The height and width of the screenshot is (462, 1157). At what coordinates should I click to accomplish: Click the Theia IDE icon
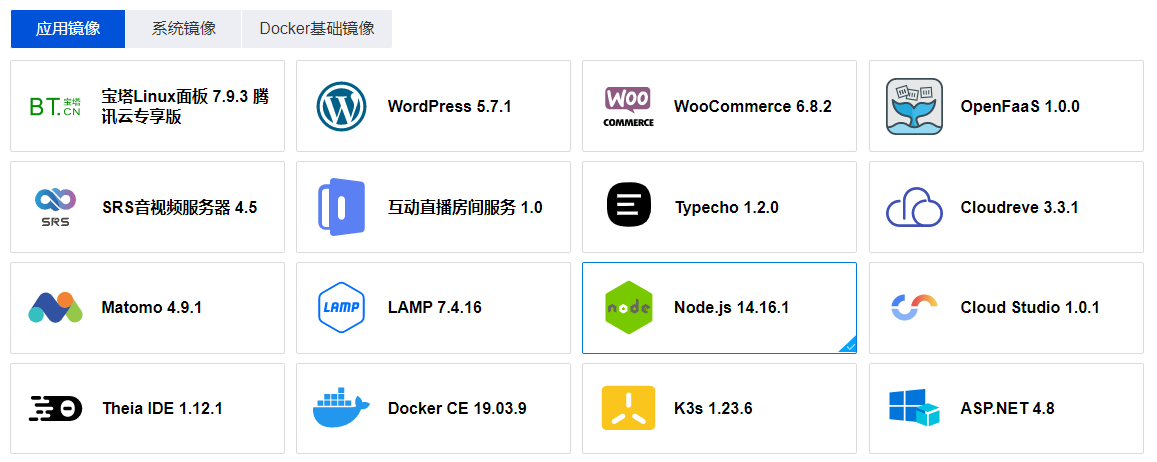[55, 408]
